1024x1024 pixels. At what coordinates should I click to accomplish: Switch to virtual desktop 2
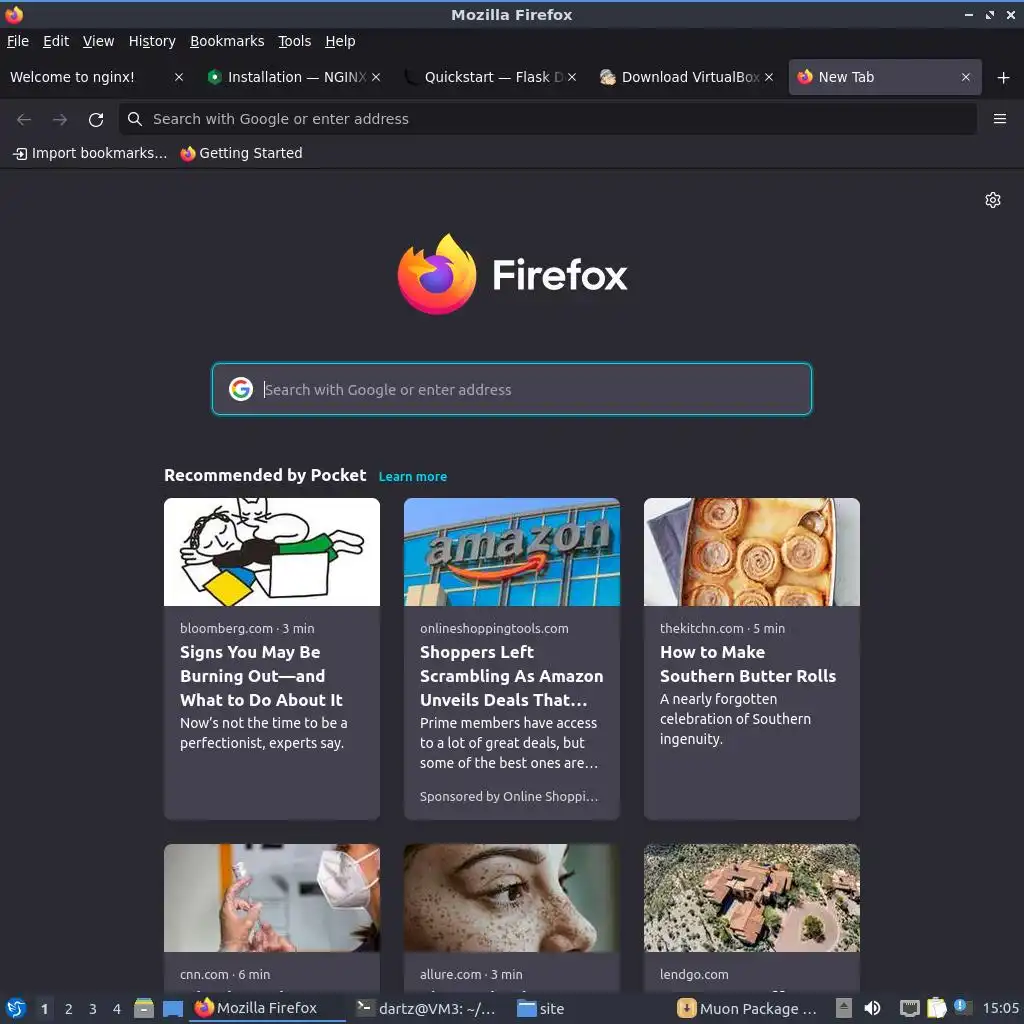tap(69, 1009)
